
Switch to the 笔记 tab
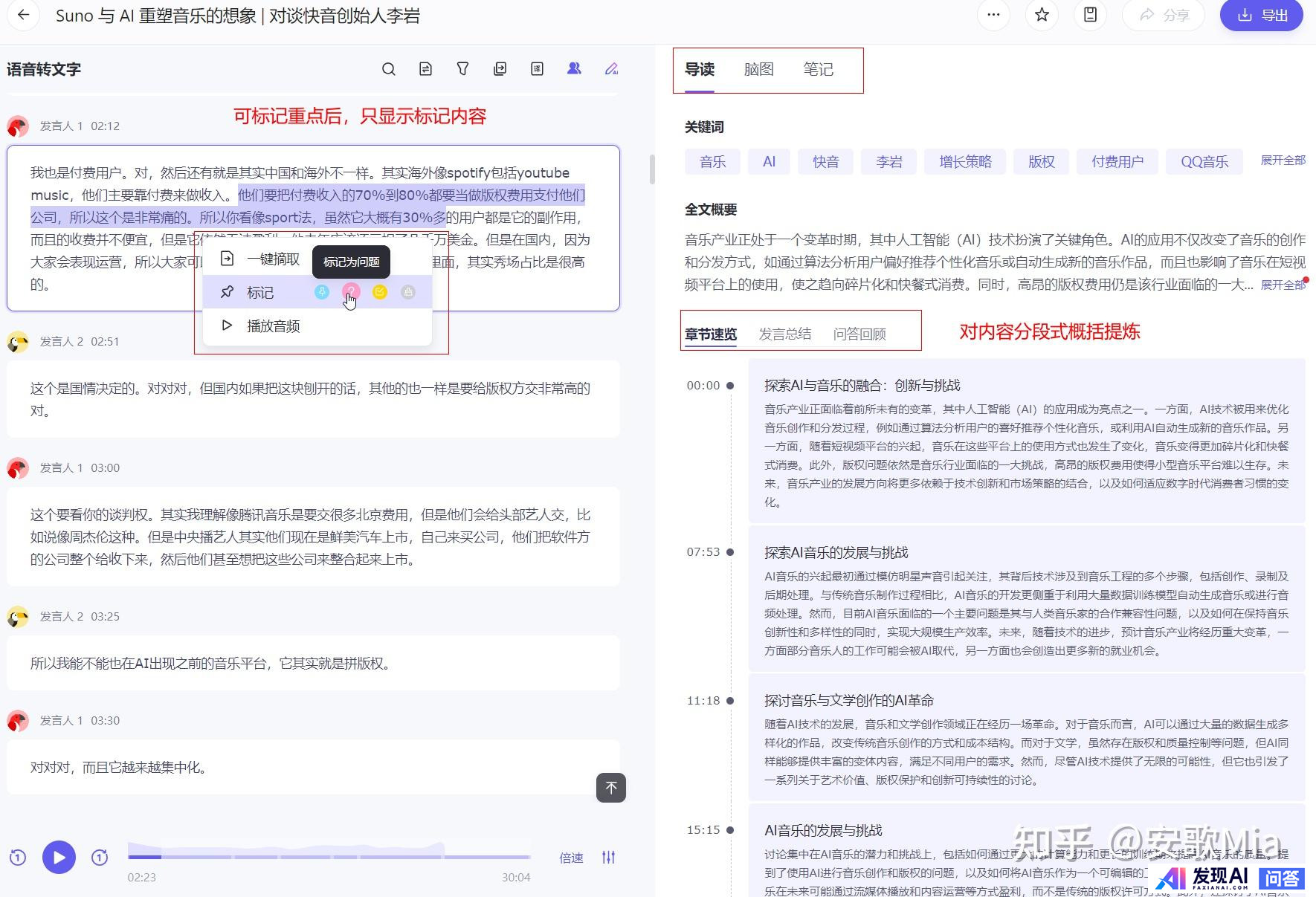819,70
